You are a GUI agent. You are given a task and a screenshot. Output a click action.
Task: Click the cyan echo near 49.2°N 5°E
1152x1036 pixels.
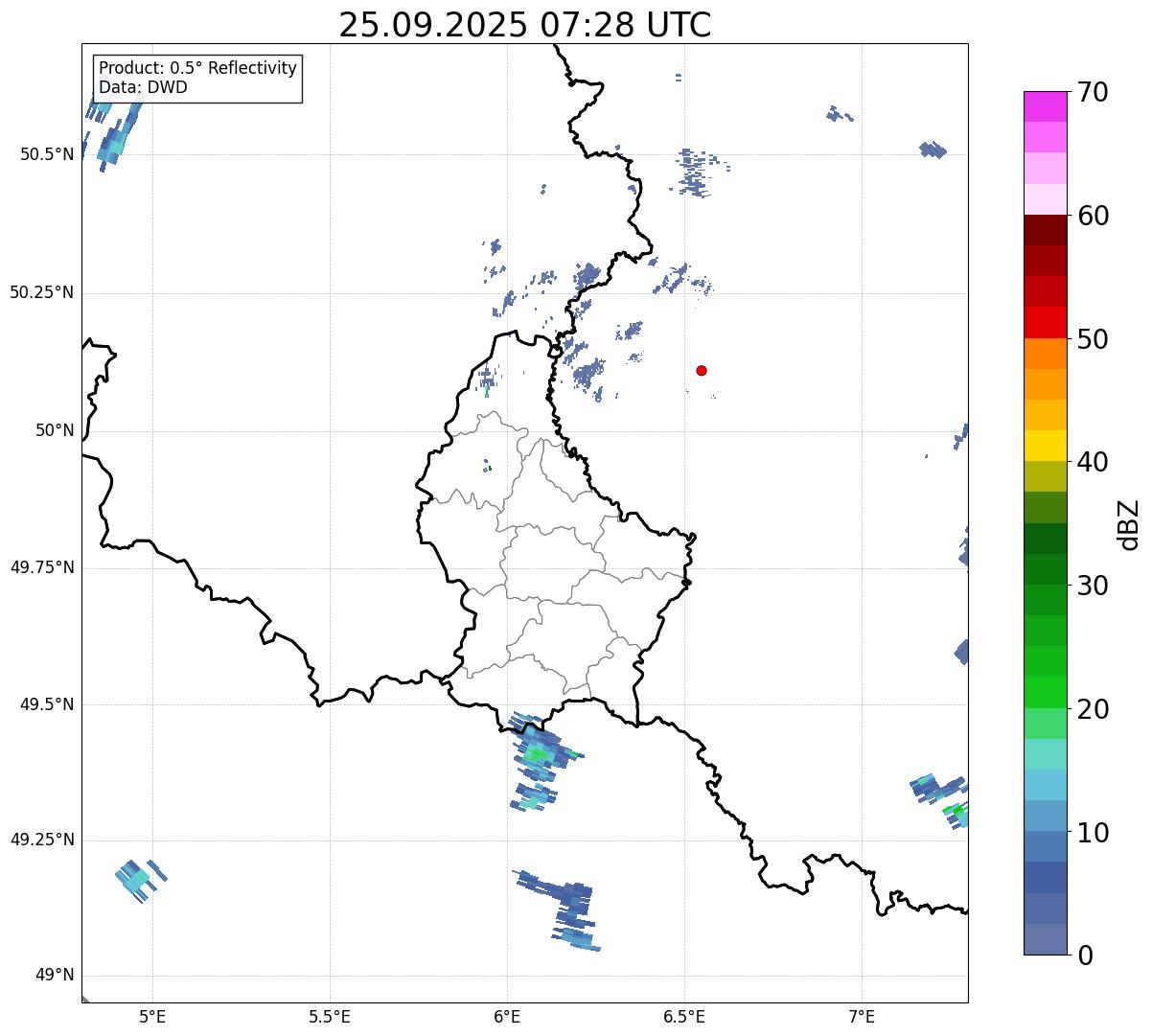140,880
